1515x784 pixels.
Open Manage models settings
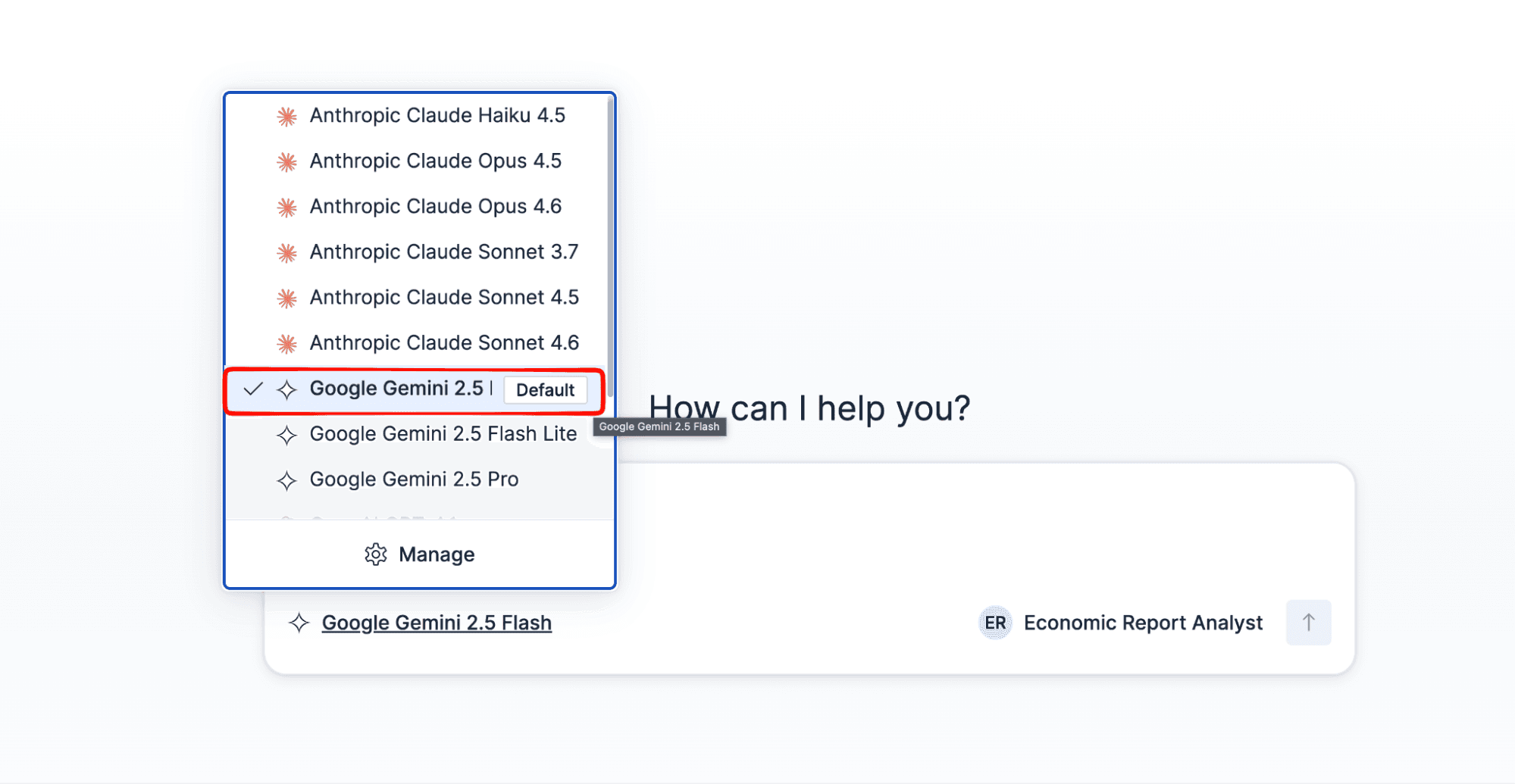(x=419, y=554)
